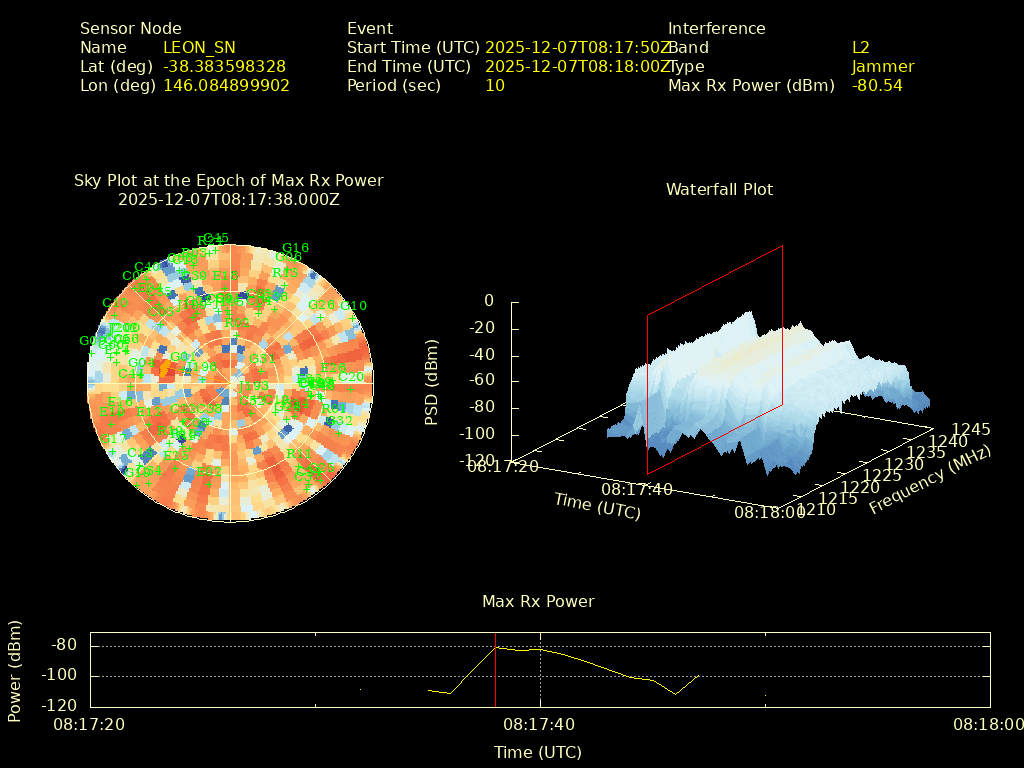Image resolution: width=1024 pixels, height=768 pixels.
Task: Click the Waterfall Plot title
Action: [x=719, y=189]
